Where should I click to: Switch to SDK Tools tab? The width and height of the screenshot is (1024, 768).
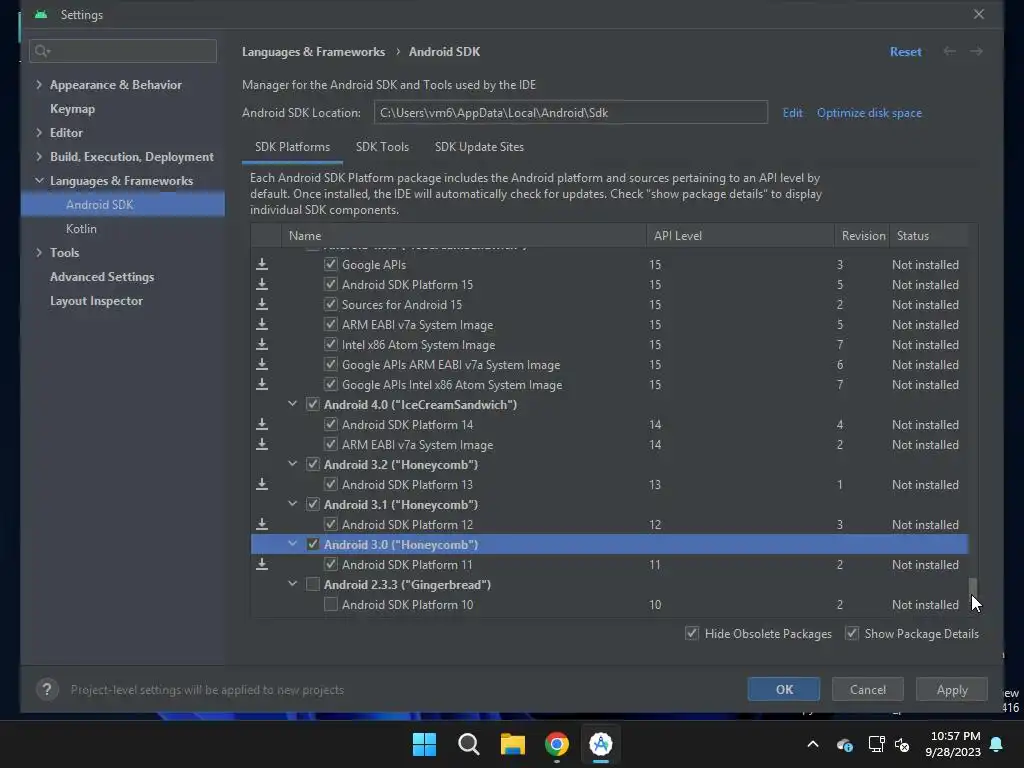(382, 147)
